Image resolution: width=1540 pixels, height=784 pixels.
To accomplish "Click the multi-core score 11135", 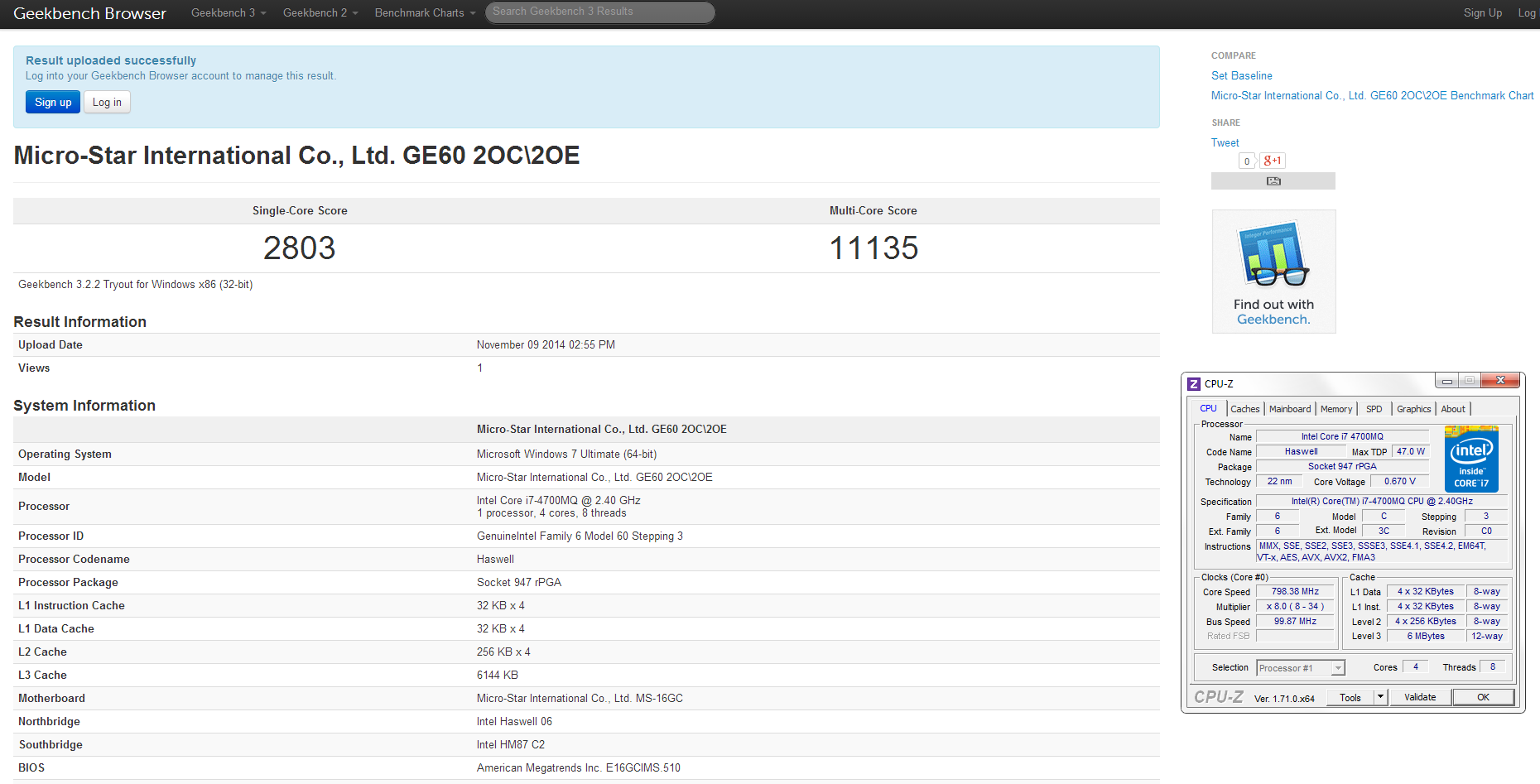I will 873,248.
